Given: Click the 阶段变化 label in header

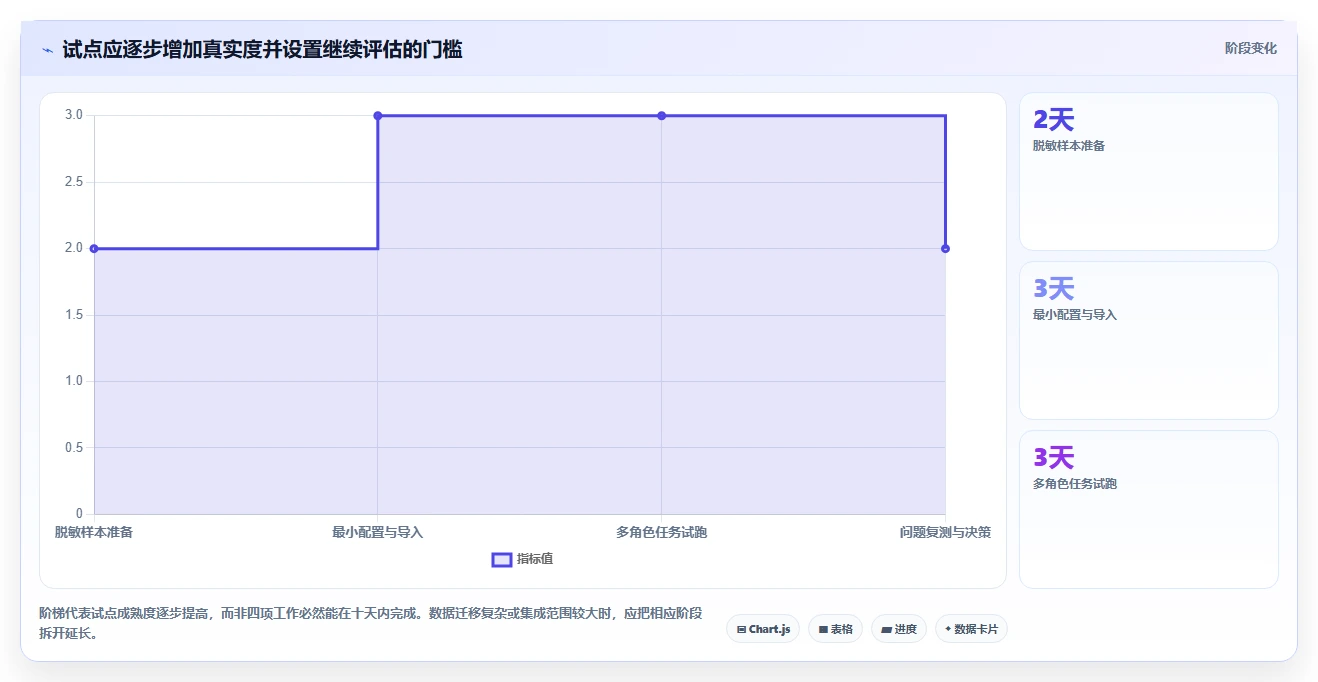Looking at the screenshot, I should pyautogui.click(x=1251, y=48).
